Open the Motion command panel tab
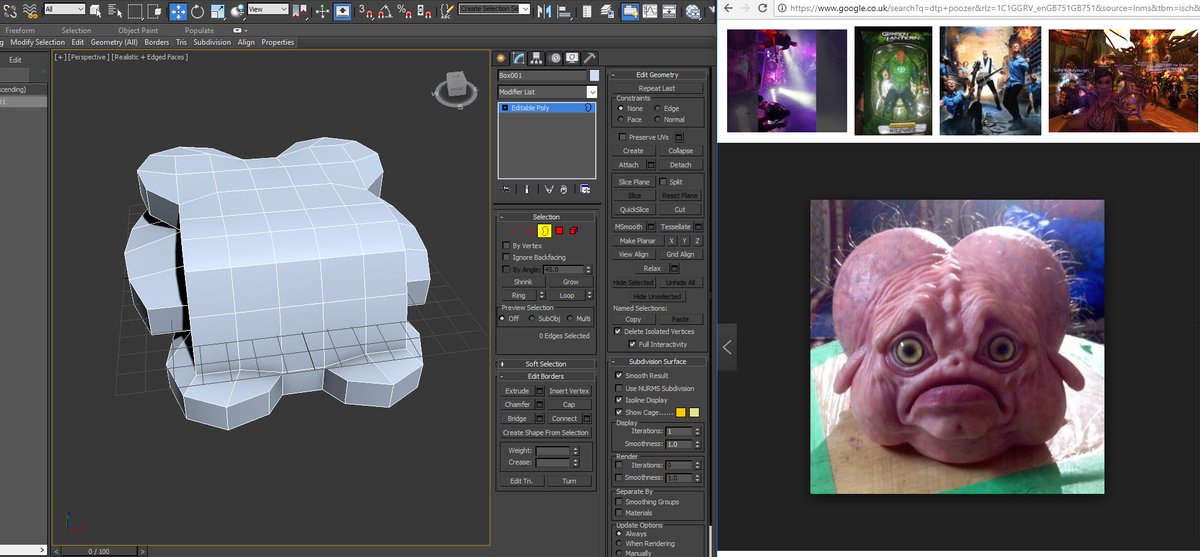Screen dimensions: 1200x557 (554, 57)
